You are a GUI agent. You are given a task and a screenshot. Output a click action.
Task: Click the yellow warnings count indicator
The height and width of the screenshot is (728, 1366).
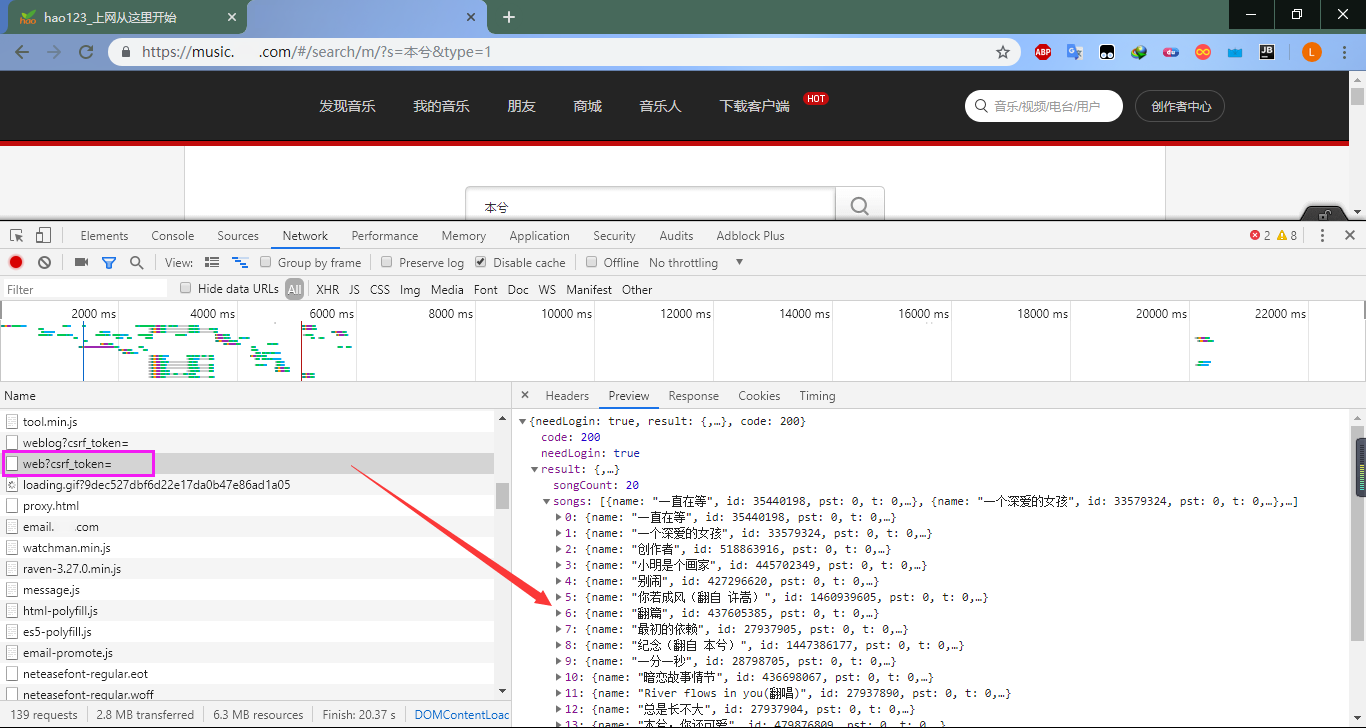tap(1287, 236)
